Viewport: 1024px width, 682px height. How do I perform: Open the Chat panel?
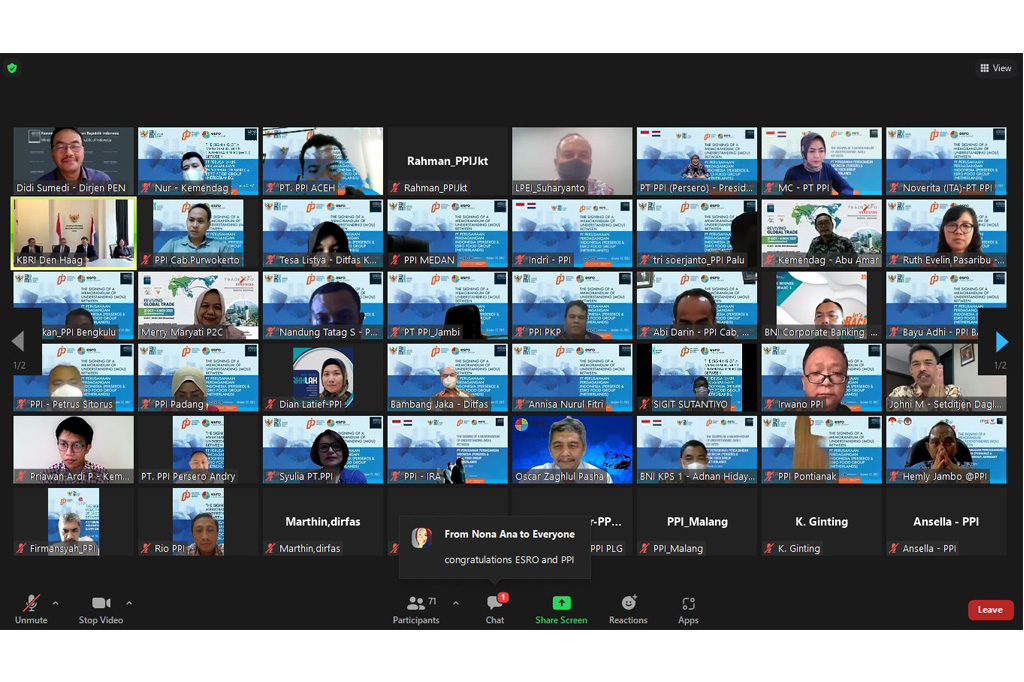[x=495, y=610]
